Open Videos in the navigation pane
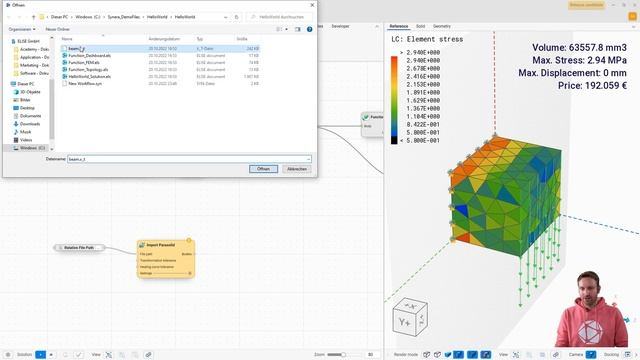 pos(23,140)
